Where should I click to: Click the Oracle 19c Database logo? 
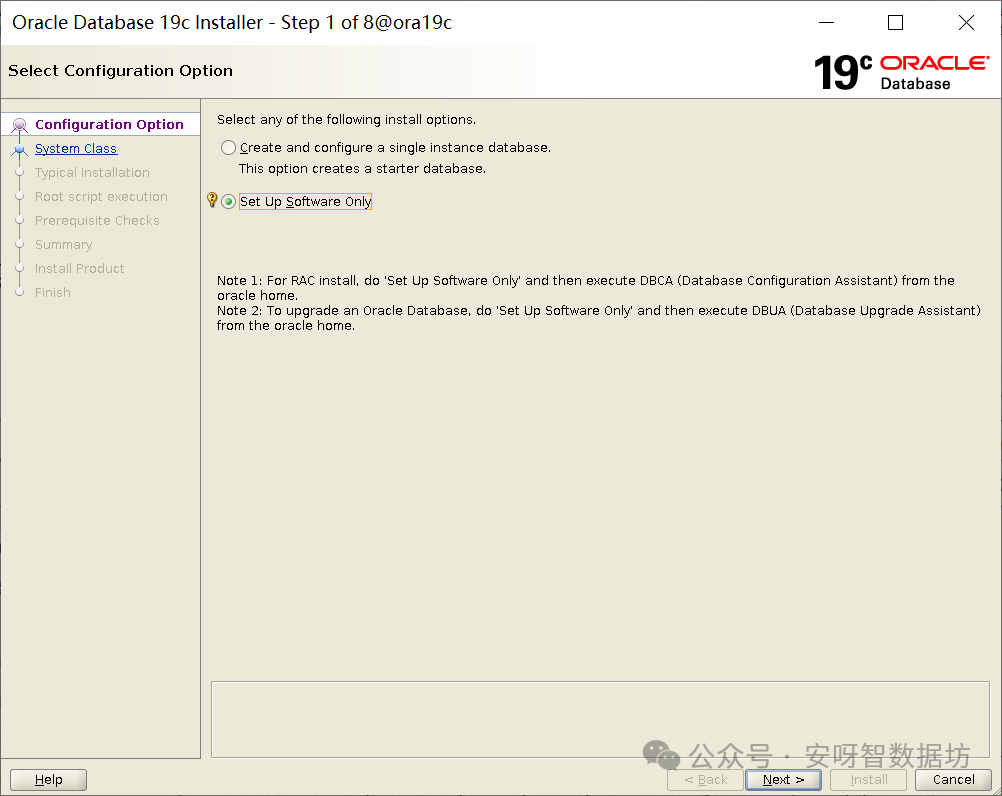point(901,72)
